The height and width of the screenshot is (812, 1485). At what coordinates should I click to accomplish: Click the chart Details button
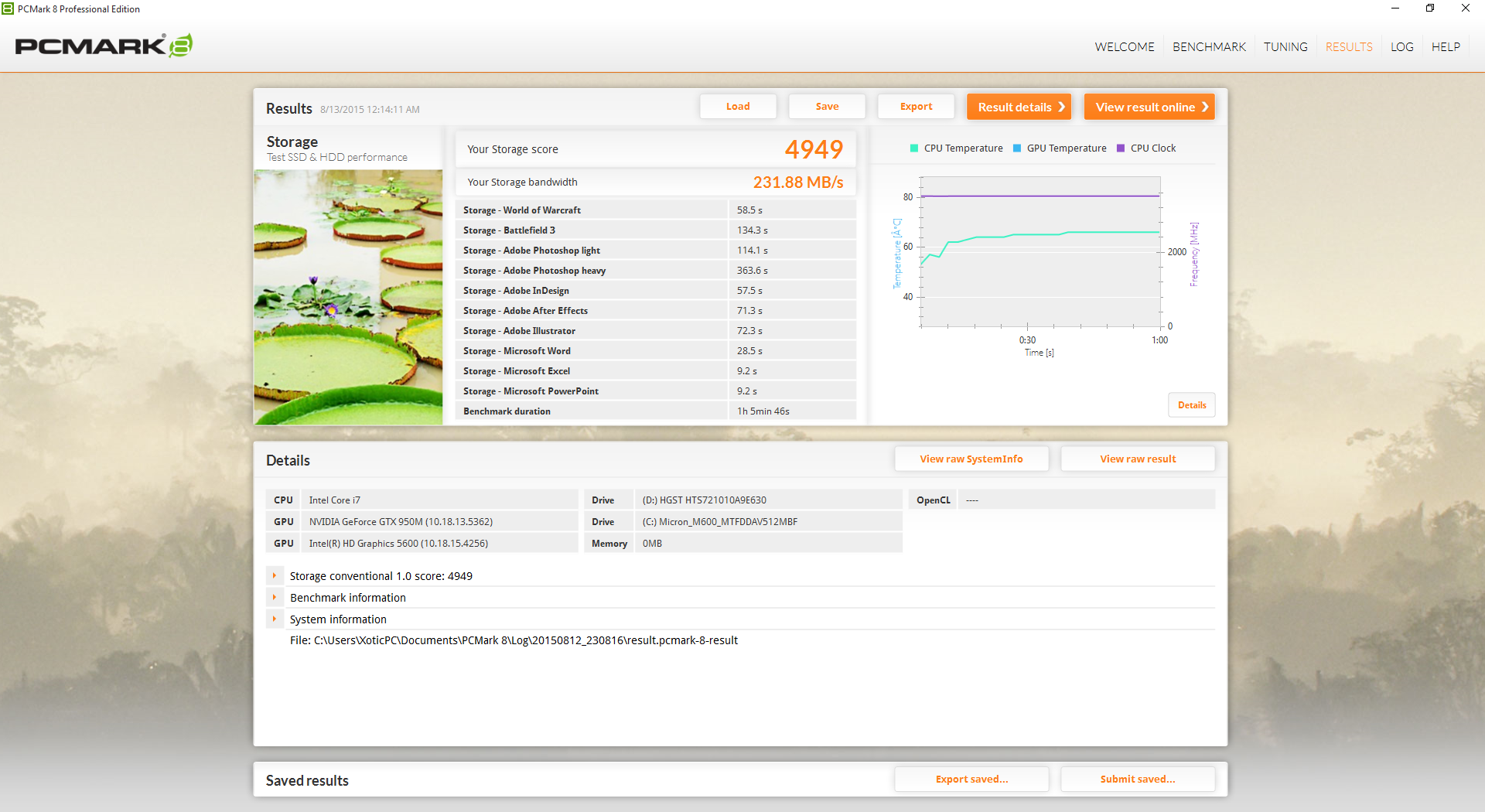point(1192,405)
